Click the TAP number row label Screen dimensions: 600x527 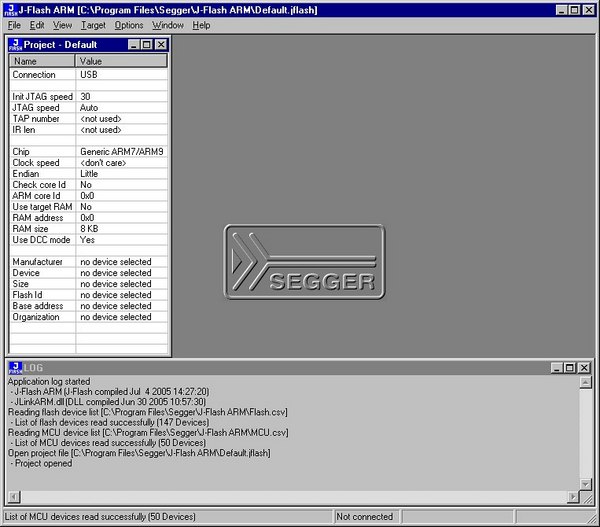click(x=36, y=119)
